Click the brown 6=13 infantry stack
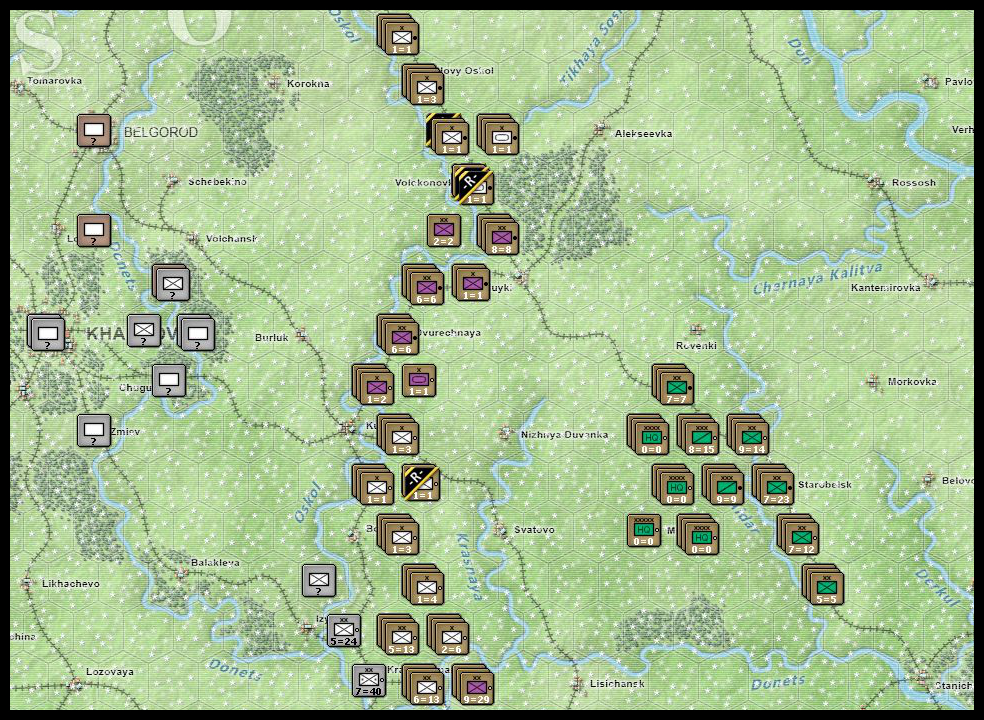Screen dimensions: 984x720 coord(423,685)
